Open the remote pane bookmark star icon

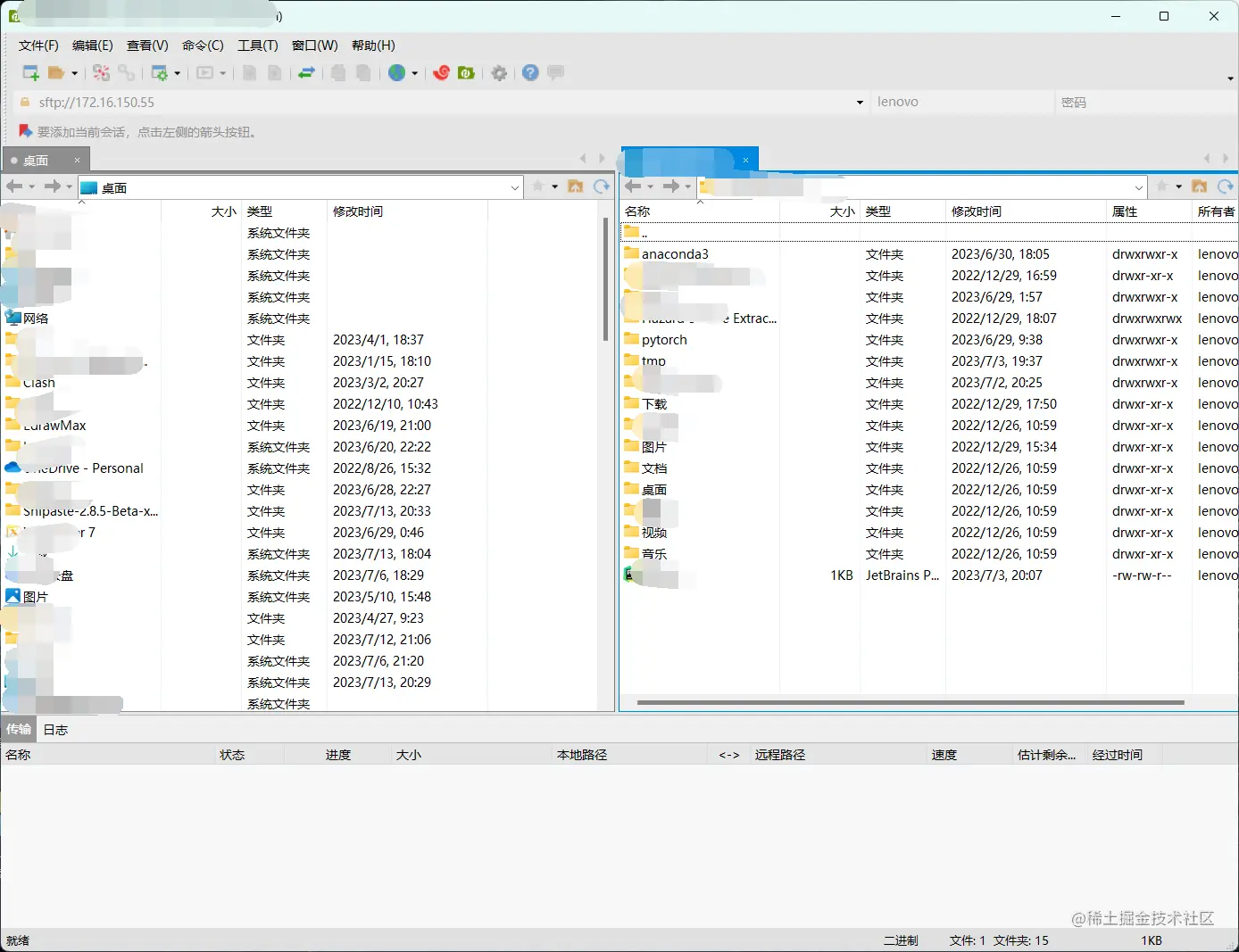[1162, 186]
